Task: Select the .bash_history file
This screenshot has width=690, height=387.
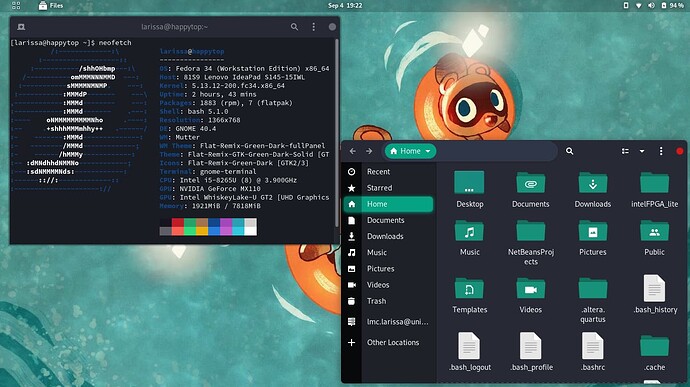Action: [654, 288]
